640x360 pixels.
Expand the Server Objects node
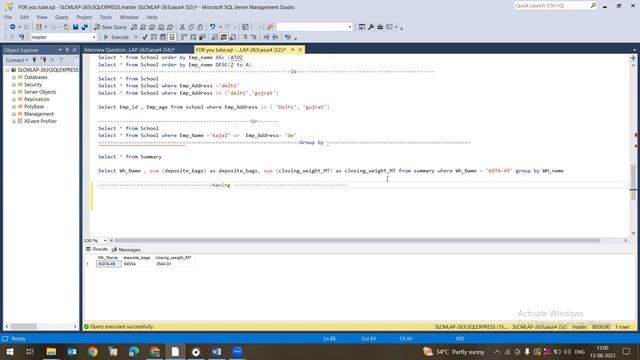click(14, 92)
